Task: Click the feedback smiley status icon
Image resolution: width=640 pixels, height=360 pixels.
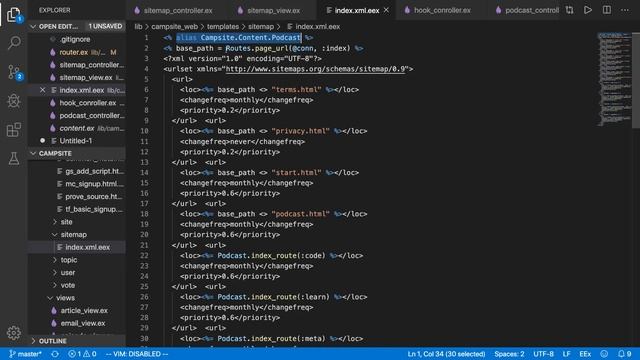Action: point(604,354)
